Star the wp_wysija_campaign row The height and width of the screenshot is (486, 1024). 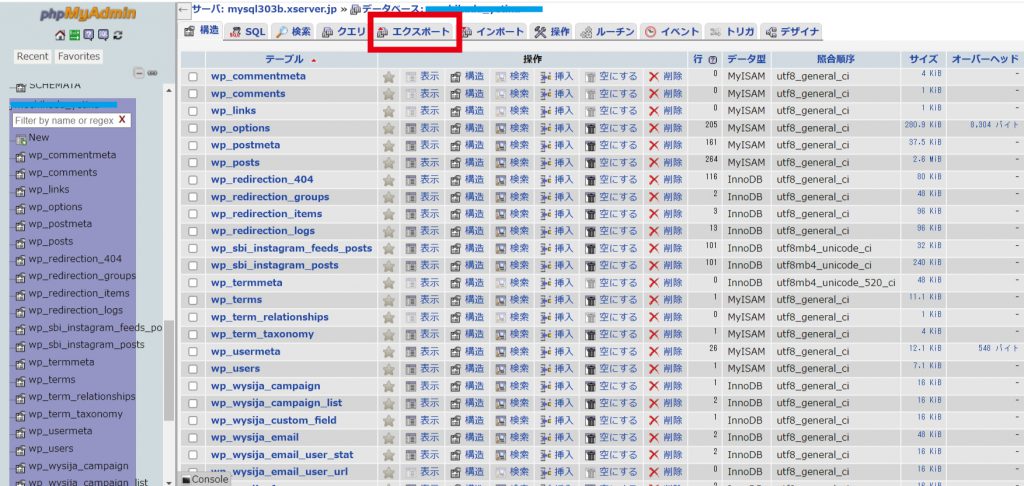389,386
